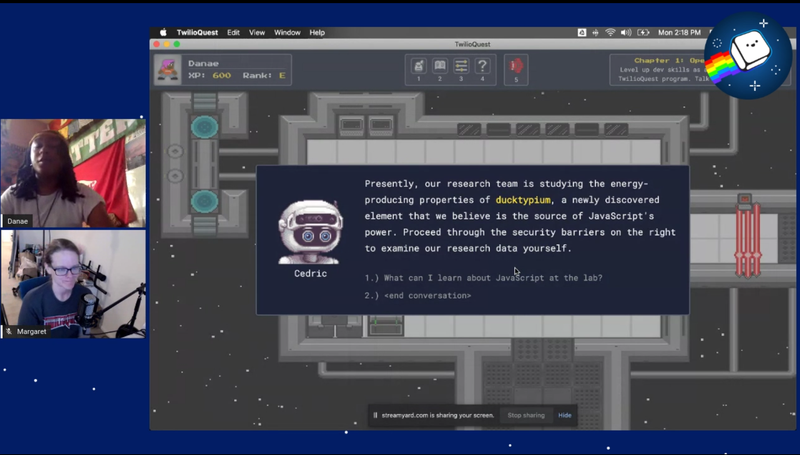Click the crosshair-style icon before Wi-Fi in menu bar

click(x=595, y=32)
